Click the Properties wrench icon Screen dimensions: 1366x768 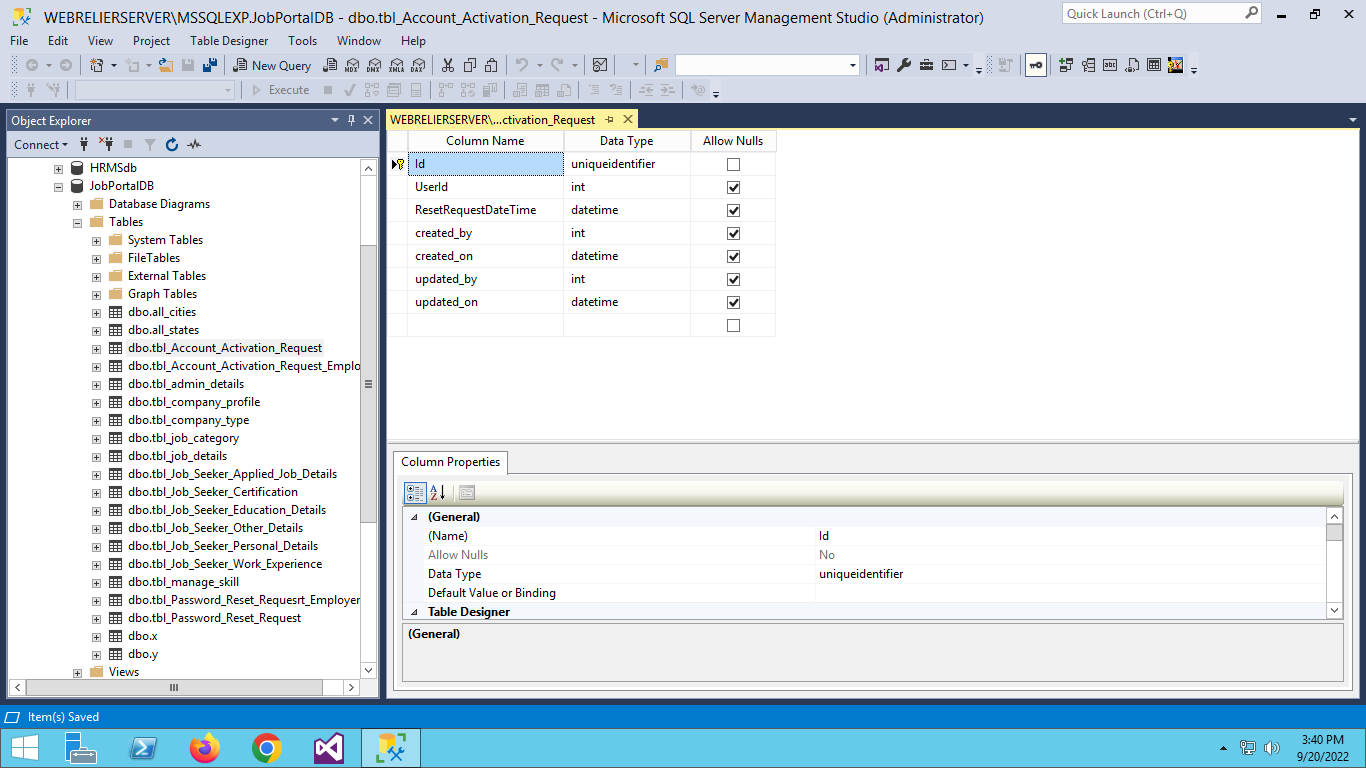click(903, 65)
